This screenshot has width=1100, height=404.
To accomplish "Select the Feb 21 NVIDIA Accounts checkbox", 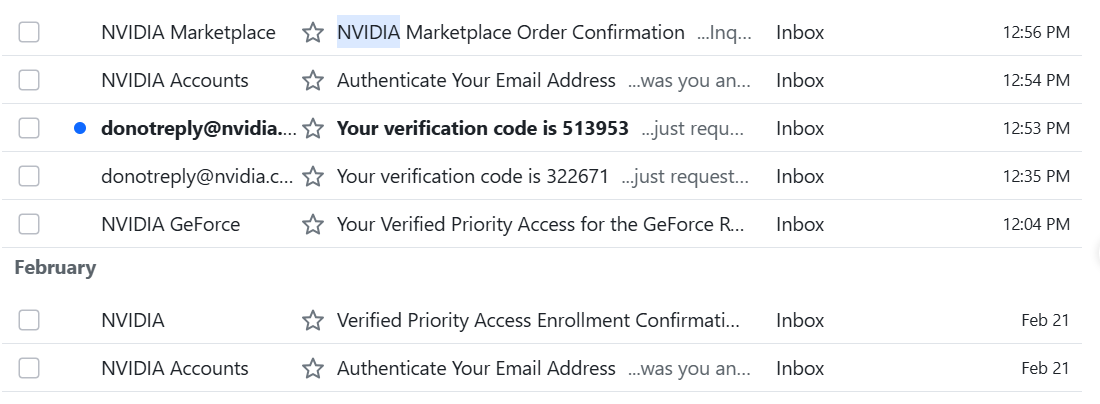I will [29, 368].
